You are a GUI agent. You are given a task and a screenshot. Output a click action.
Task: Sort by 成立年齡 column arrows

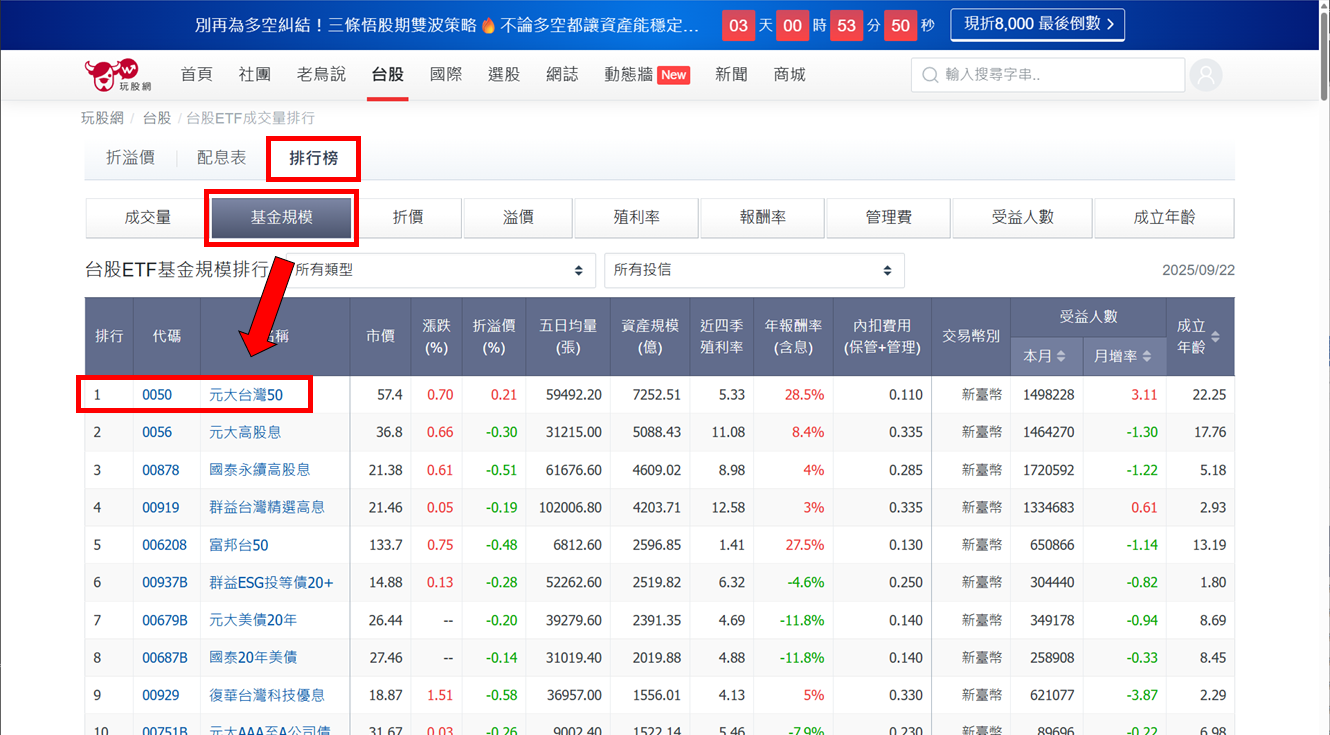coord(1215,336)
